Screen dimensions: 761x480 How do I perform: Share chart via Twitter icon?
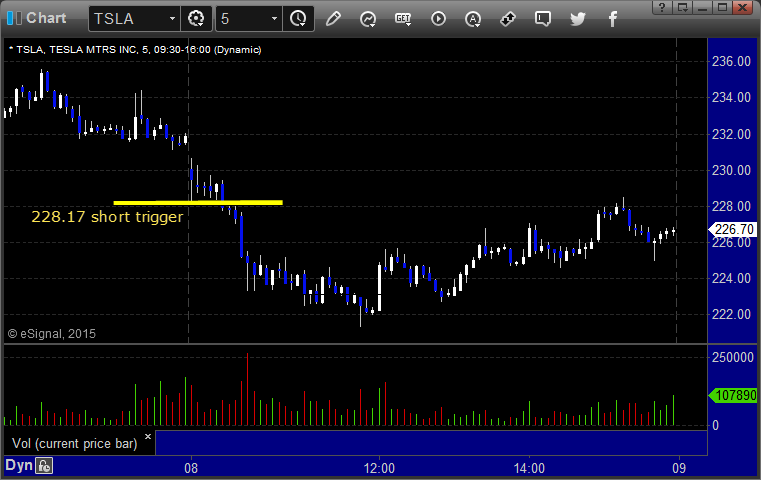pyautogui.click(x=578, y=19)
